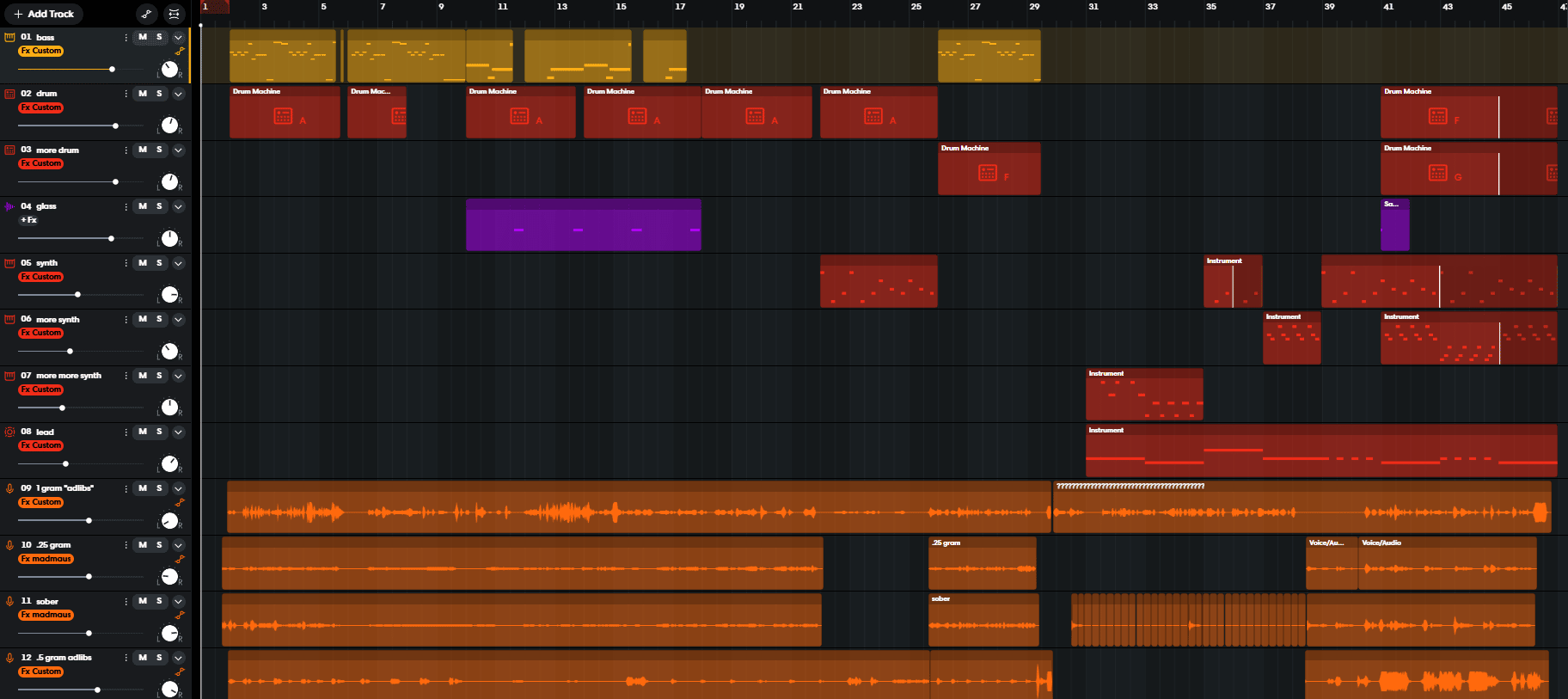Click the drum track drum machine icon
This screenshot has width=1568, height=699.
[9, 94]
